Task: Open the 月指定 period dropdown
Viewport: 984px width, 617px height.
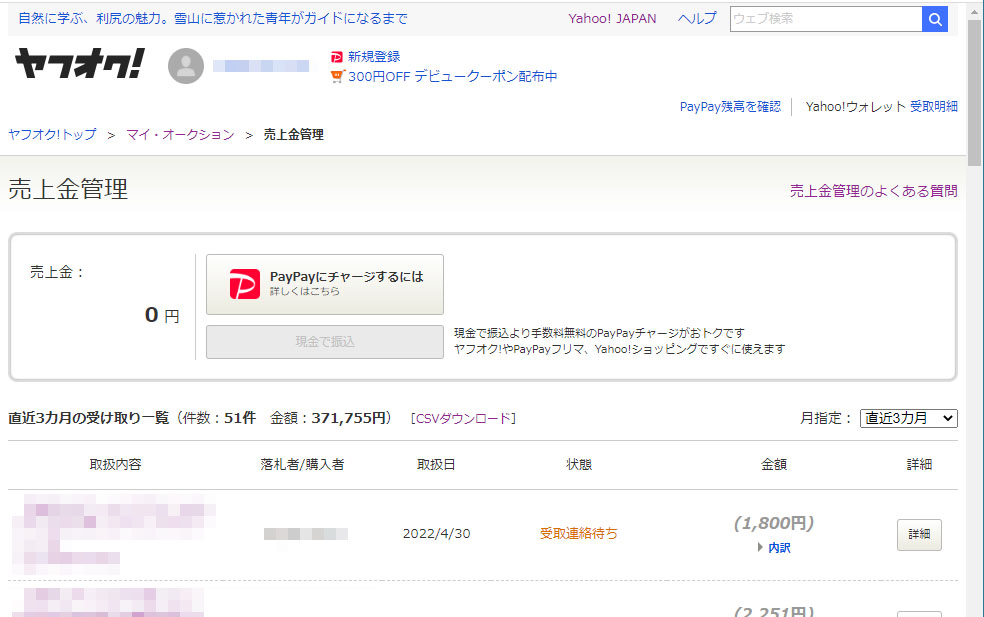Action: point(908,418)
